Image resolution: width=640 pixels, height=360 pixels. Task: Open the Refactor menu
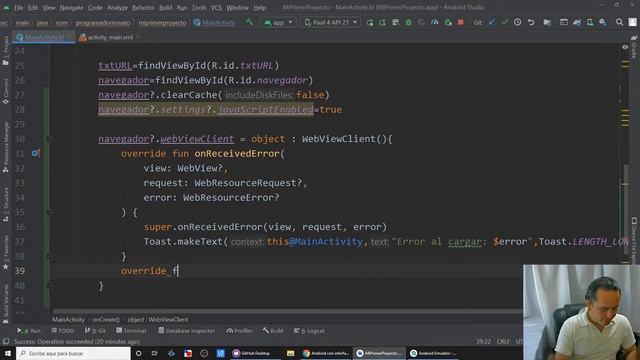pos(143,7)
